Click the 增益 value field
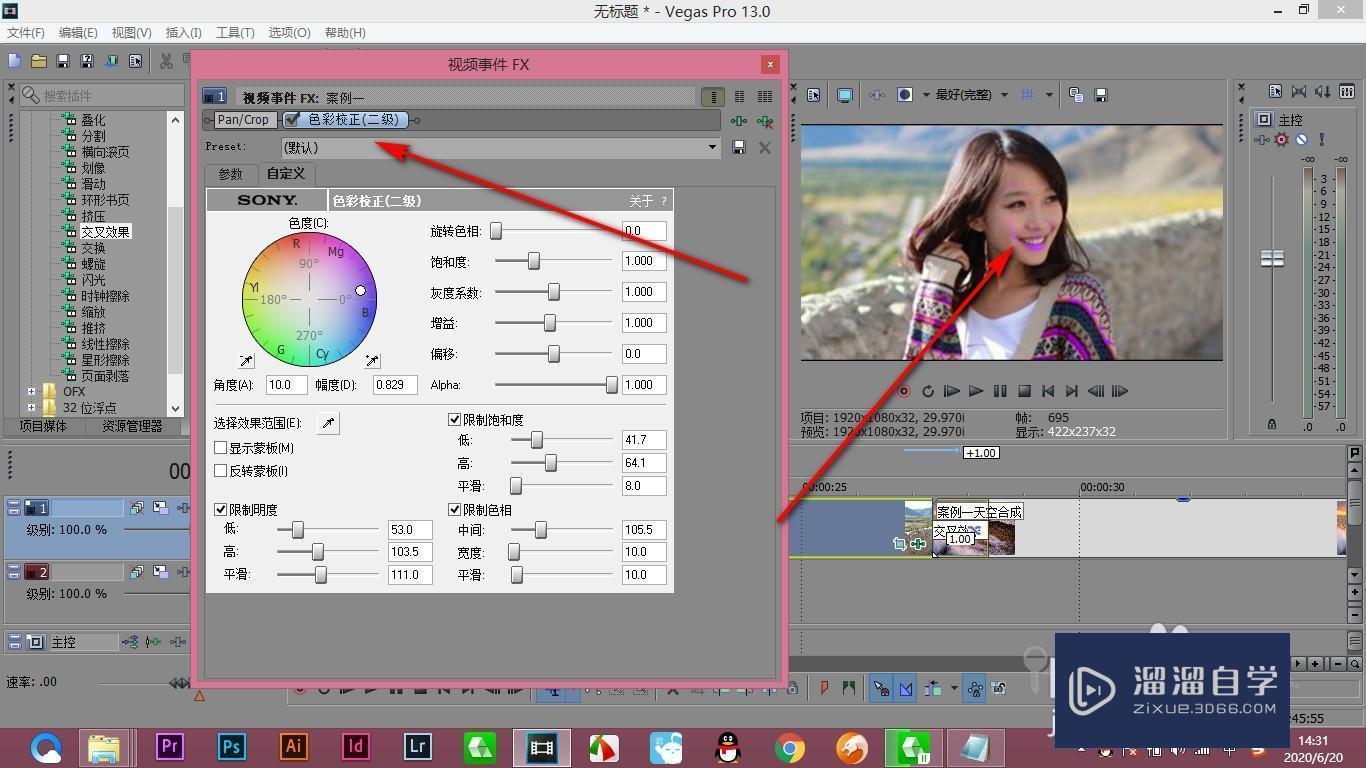Viewport: 1366px width, 768px height. pos(644,323)
